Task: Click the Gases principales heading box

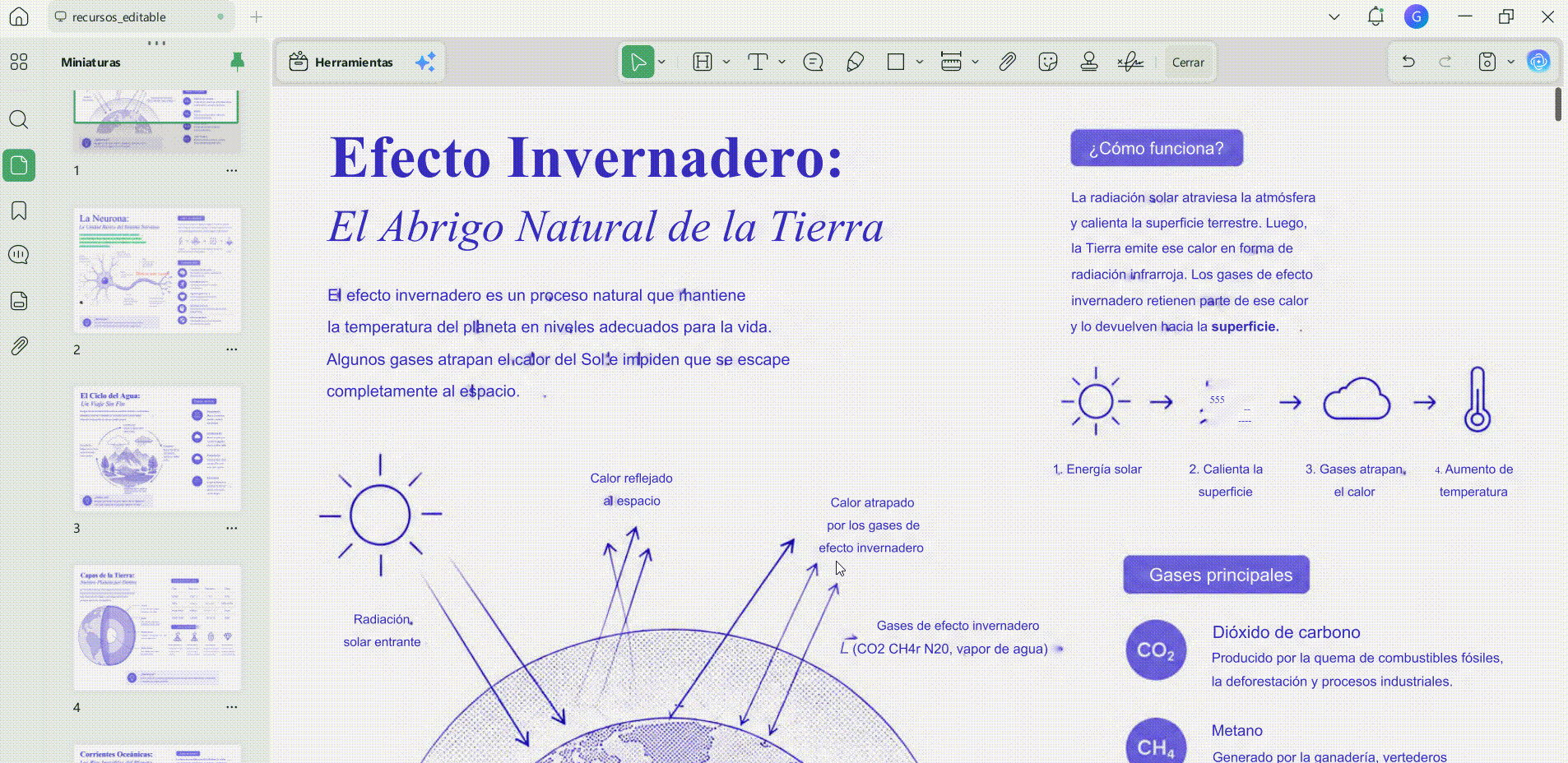Action: 1217,575
